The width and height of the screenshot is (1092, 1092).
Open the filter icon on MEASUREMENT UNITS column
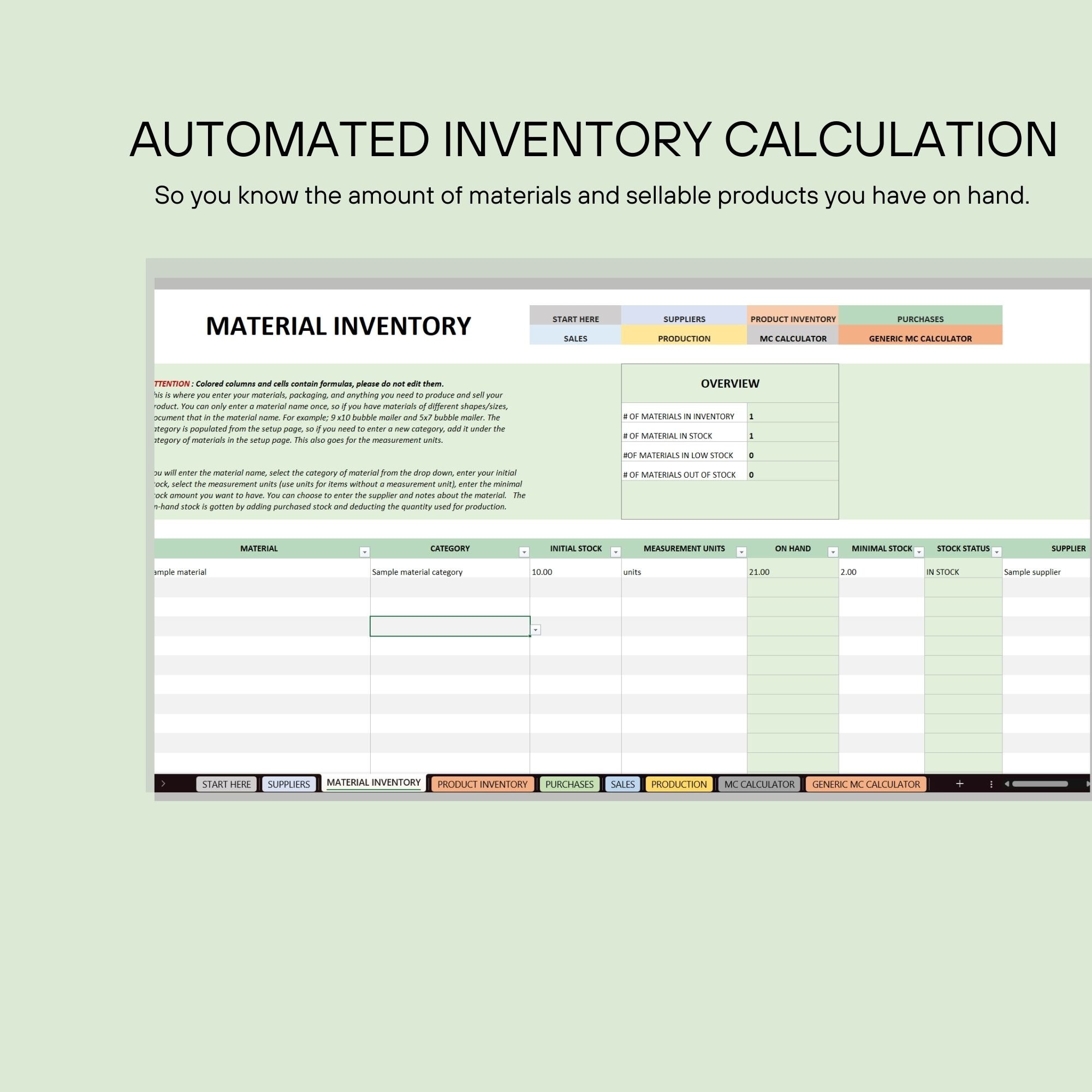point(741,551)
